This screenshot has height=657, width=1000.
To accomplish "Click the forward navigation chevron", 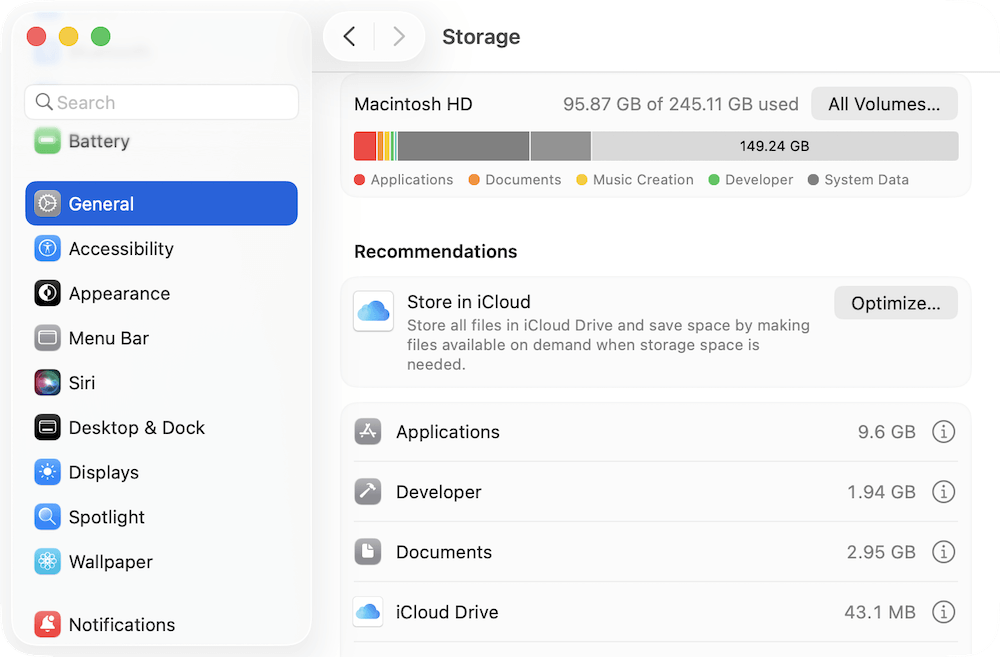I will coord(399,35).
